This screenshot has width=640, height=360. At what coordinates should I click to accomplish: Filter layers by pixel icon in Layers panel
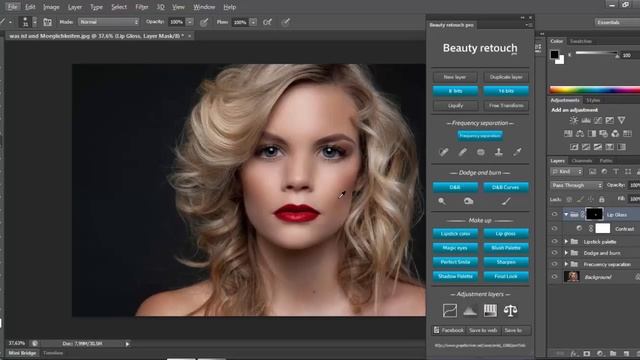pos(593,172)
